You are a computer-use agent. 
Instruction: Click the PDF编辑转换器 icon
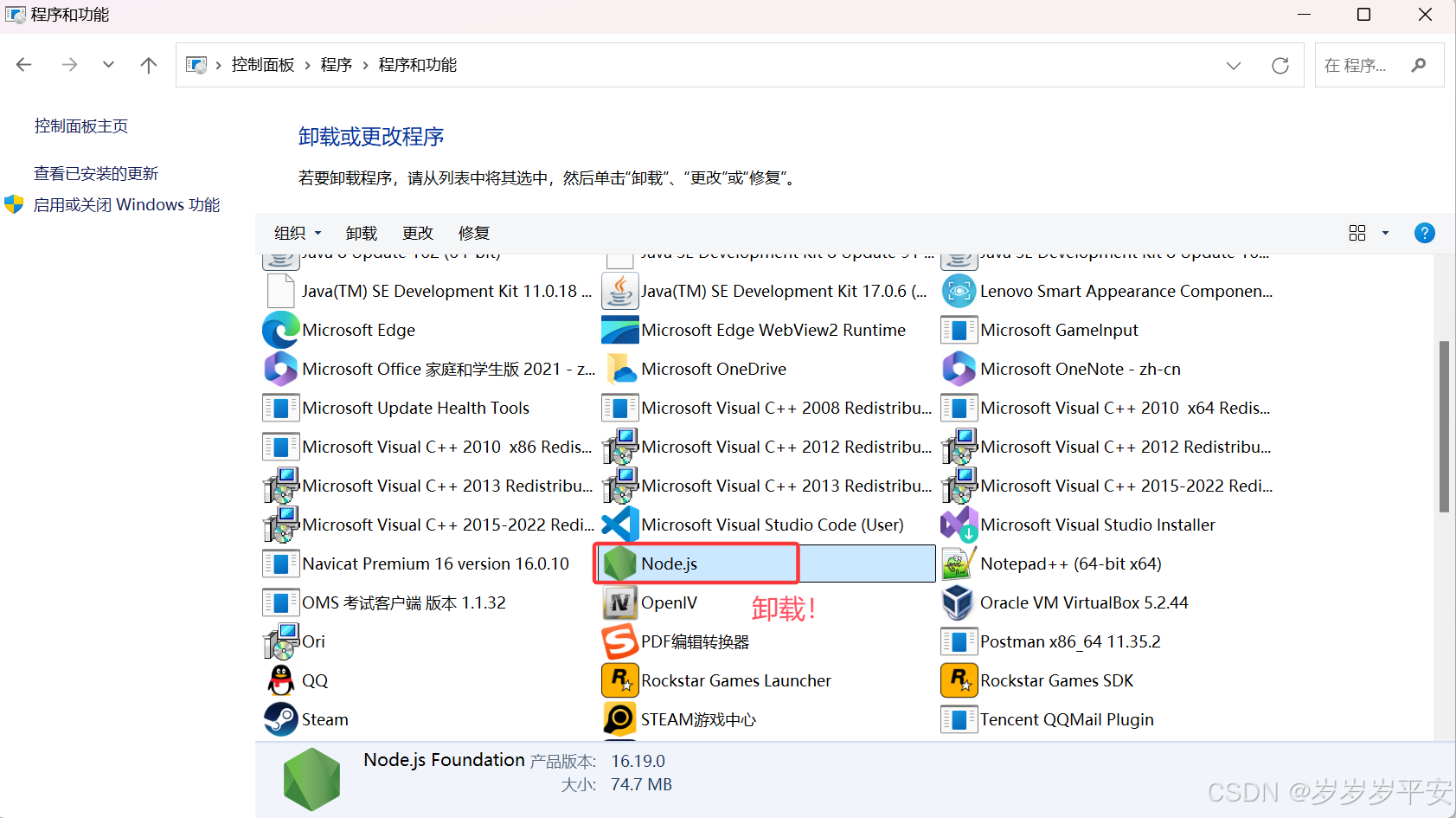click(x=619, y=641)
